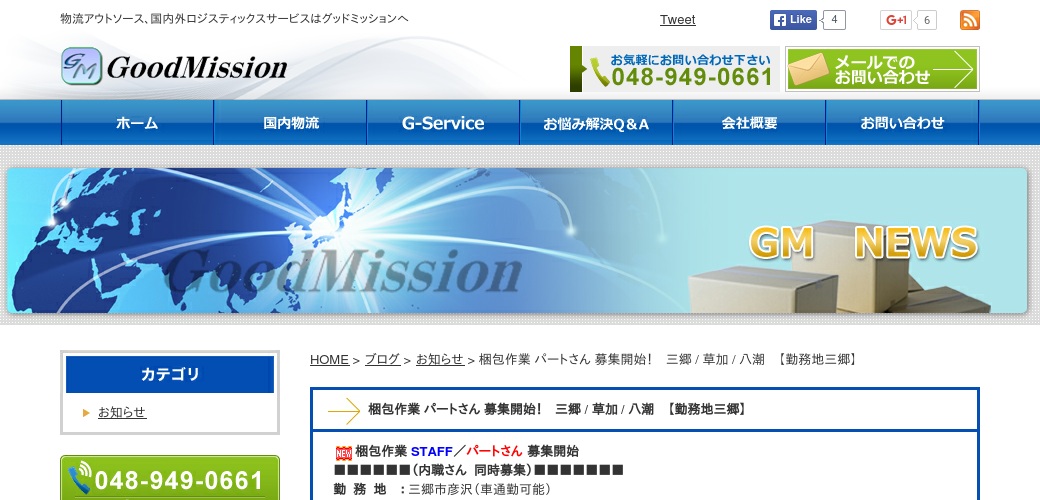Open the お知らせ category in sidebar
1040x500 pixels.
pos(122,412)
